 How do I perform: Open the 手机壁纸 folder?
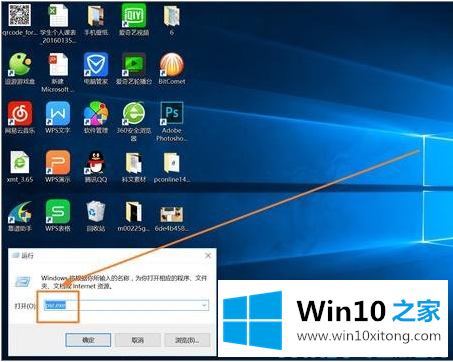click(96, 19)
